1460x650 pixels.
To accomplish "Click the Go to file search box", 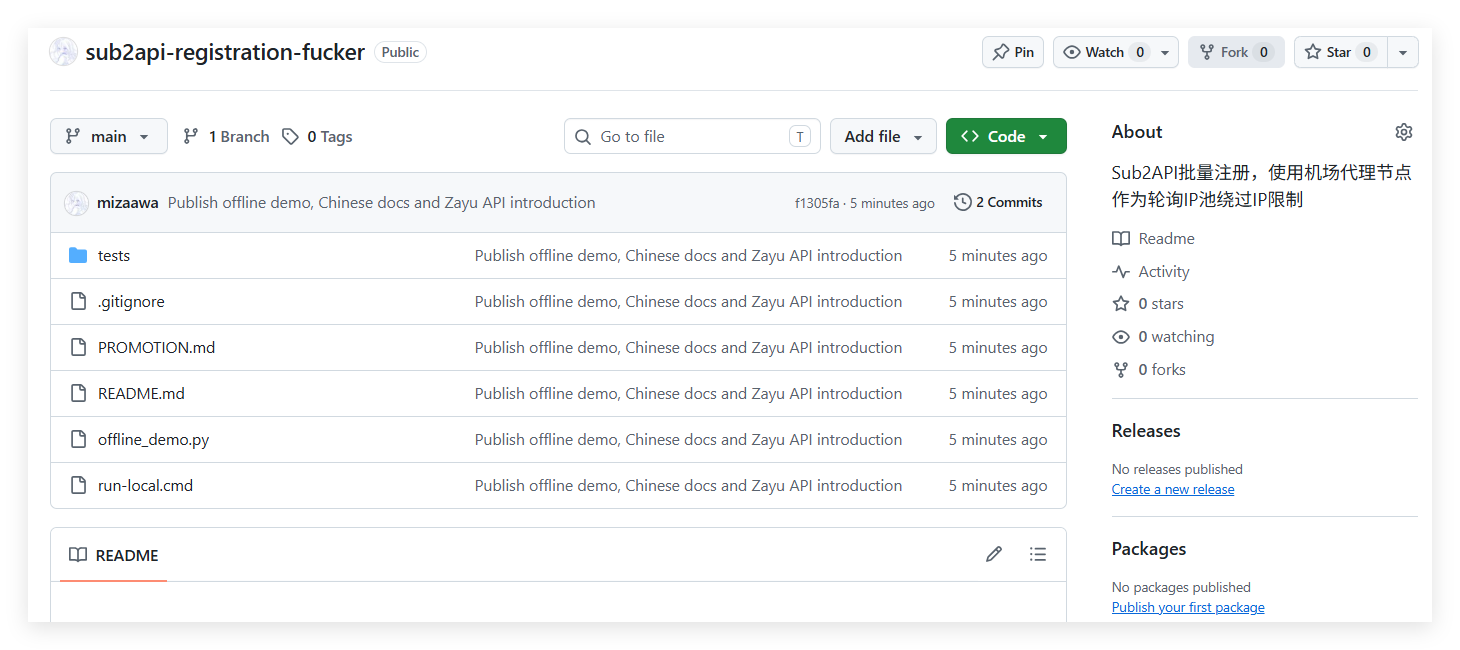I will (692, 136).
